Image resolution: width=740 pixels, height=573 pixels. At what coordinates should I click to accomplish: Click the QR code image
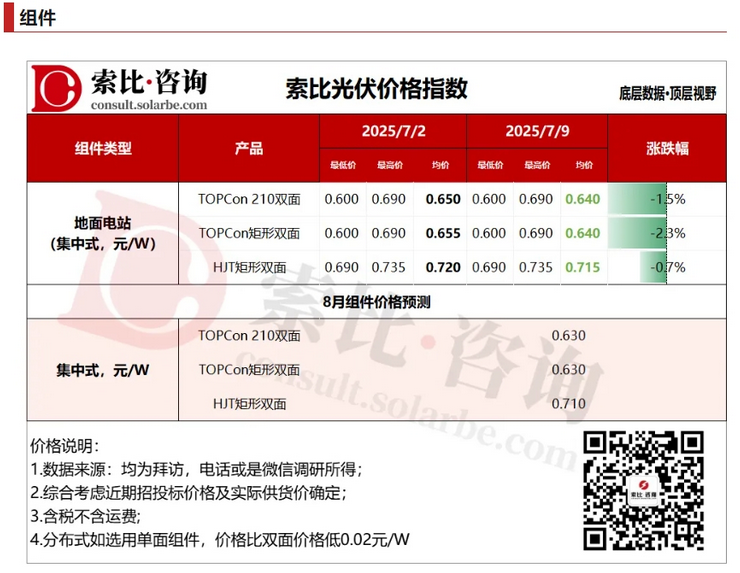(x=644, y=491)
